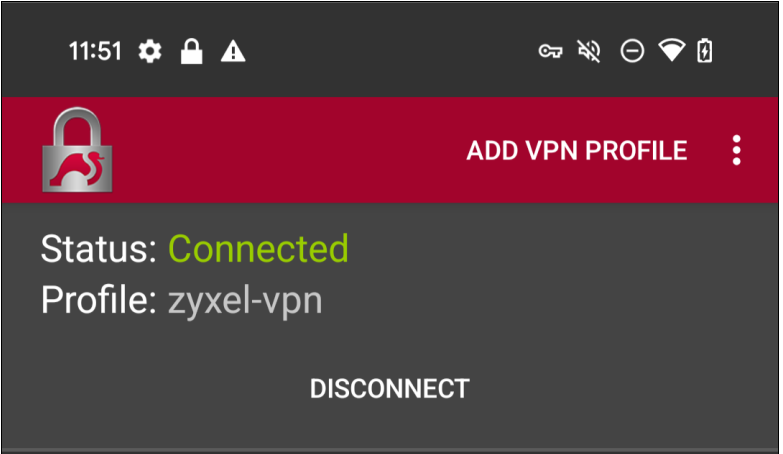Tap the settings gear in status bar
783x454 pixels.
150,52
